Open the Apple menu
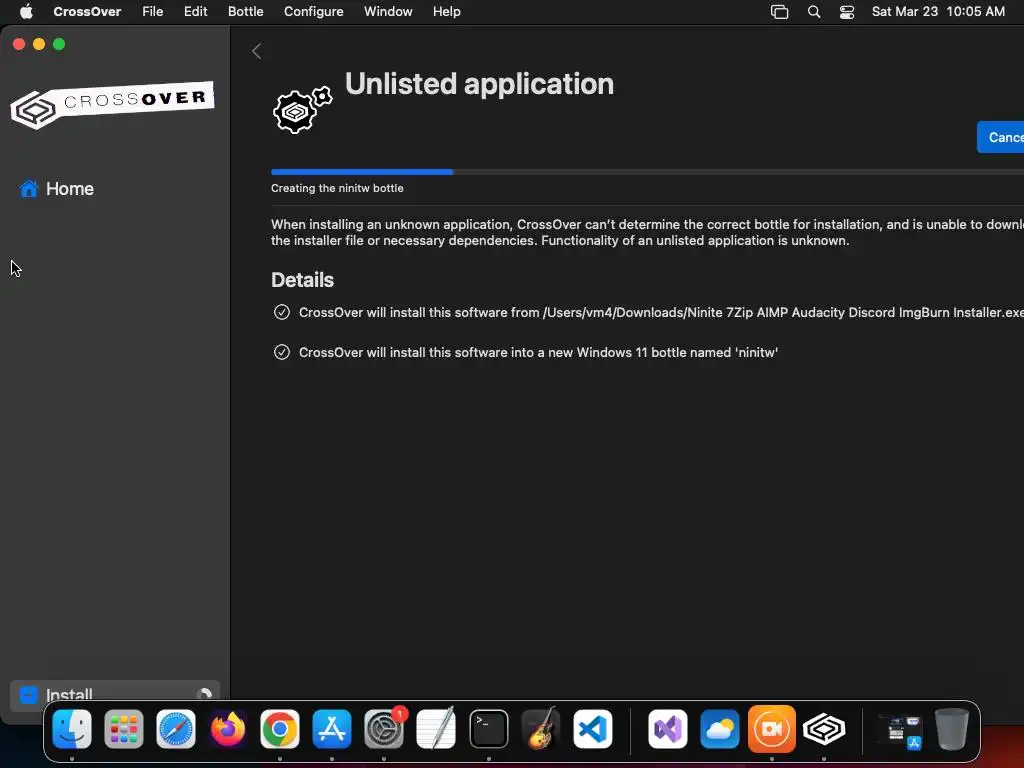This screenshot has height=768, width=1024. [26, 11]
